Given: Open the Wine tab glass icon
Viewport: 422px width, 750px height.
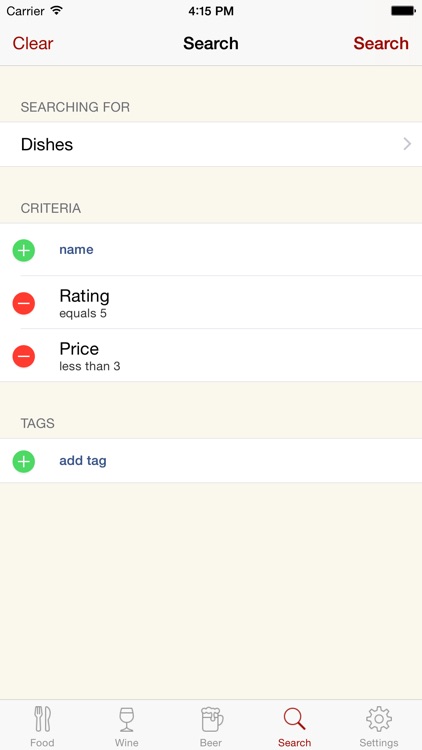Looking at the screenshot, I should click(x=126, y=719).
